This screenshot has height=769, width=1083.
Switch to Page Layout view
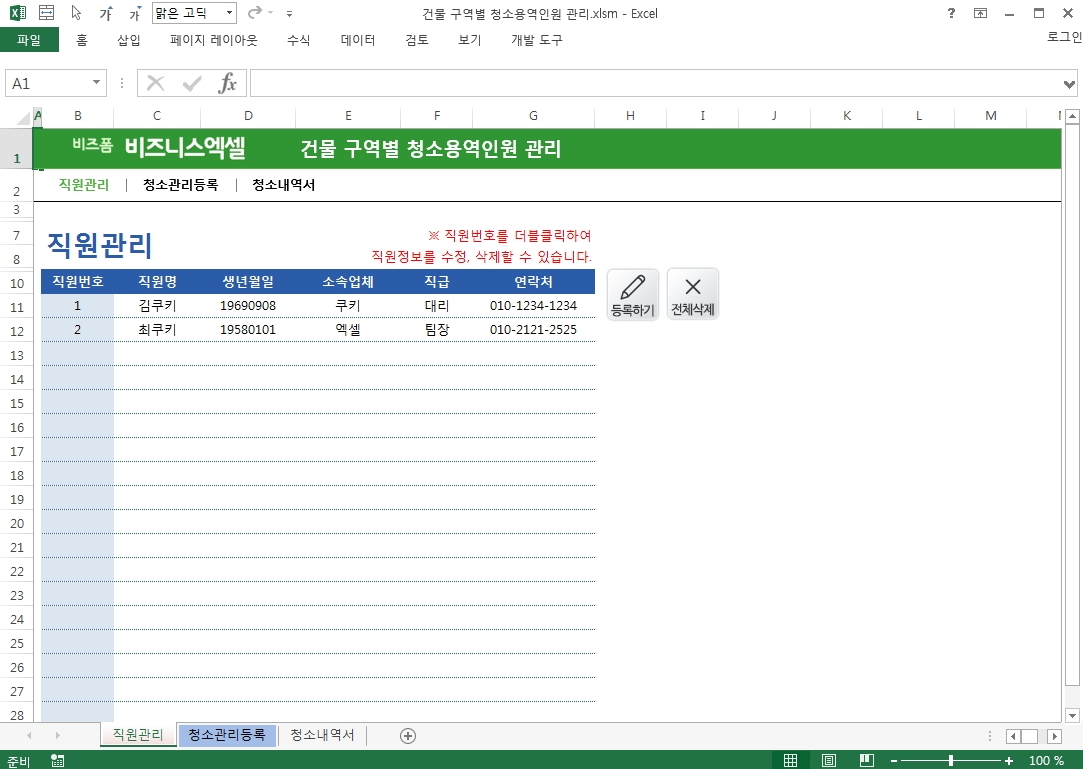[828, 761]
